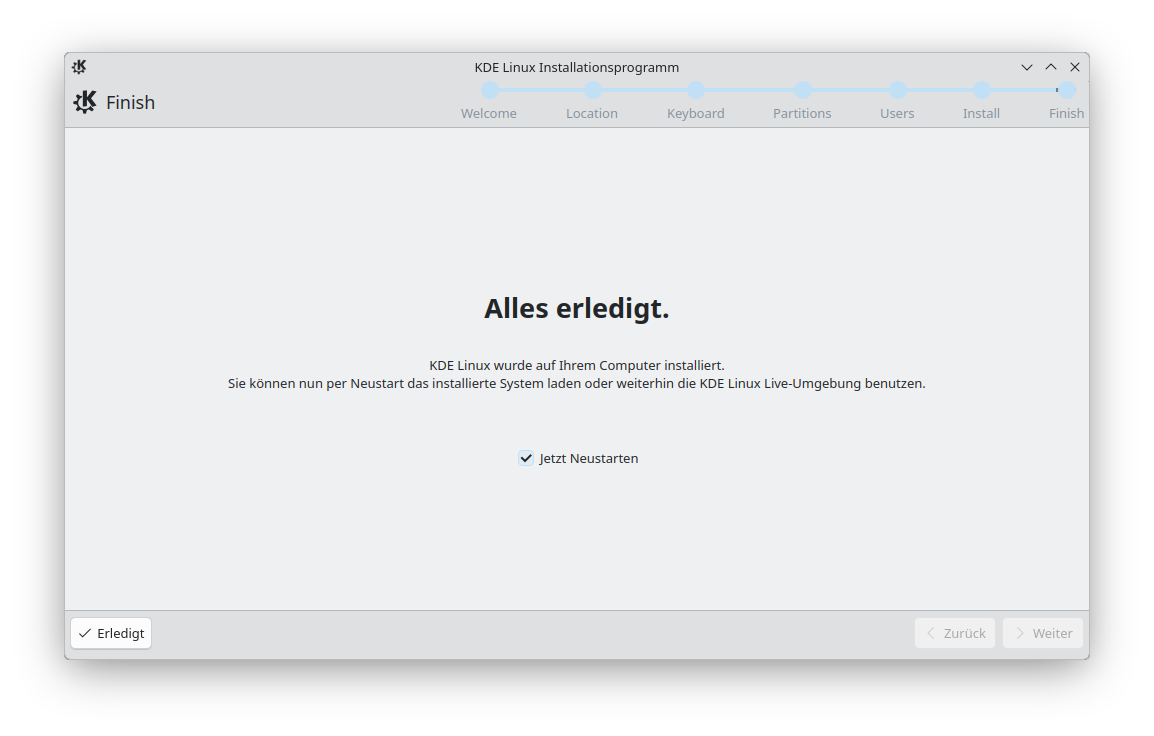
Task: Click the Zurück button
Action: [x=955, y=634]
